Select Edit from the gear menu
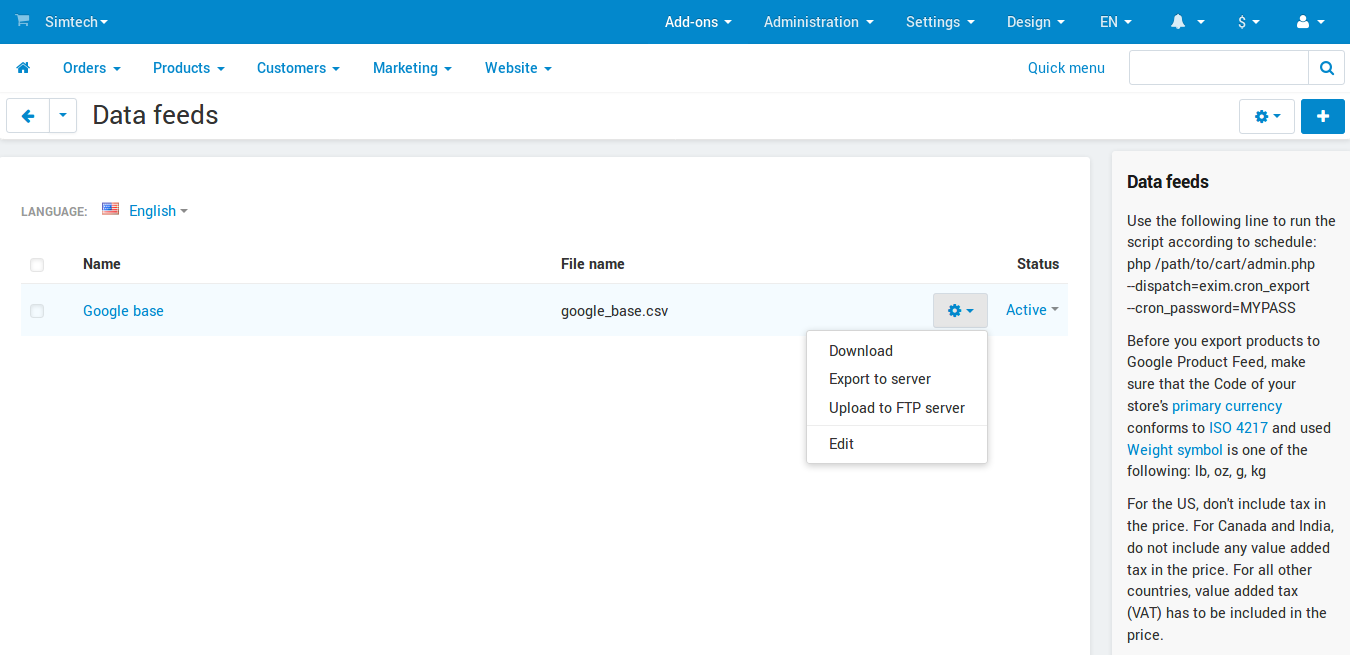 coord(897,444)
